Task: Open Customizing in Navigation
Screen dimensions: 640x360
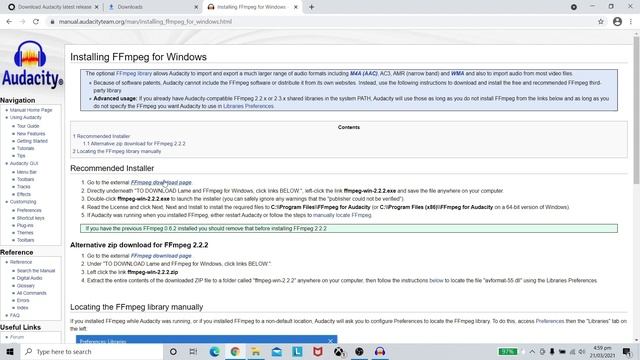Action: point(23,202)
